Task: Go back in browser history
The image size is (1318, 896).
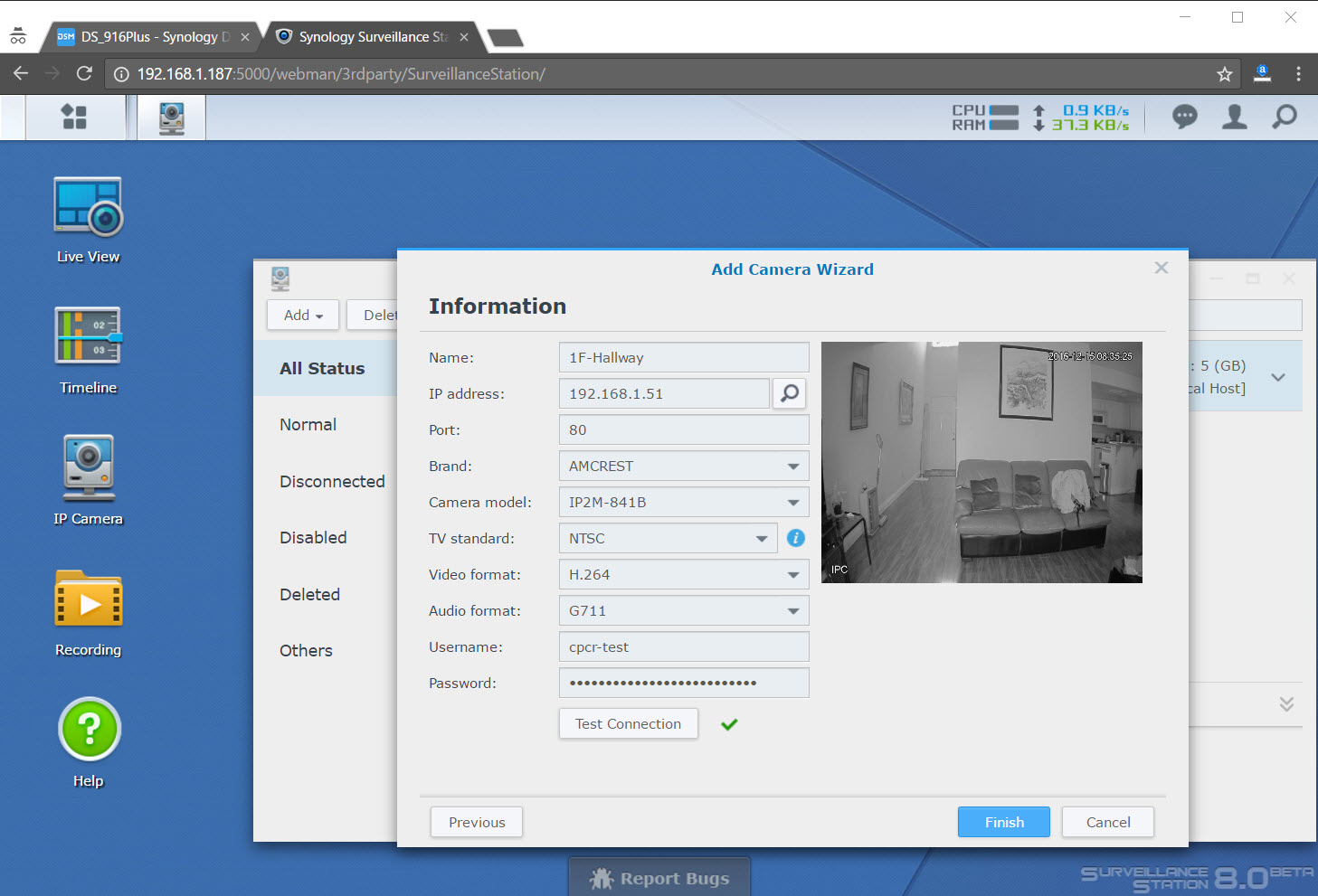Action: point(21,73)
